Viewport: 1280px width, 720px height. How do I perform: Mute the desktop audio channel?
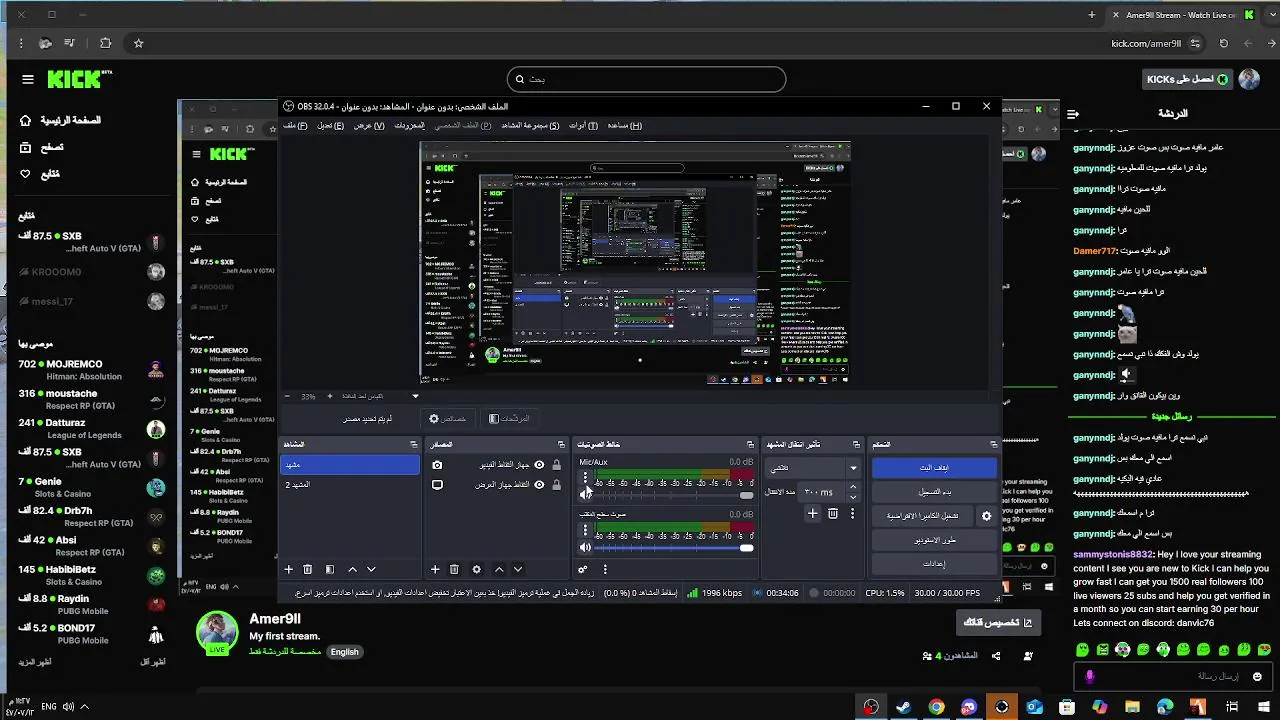click(x=585, y=547)
